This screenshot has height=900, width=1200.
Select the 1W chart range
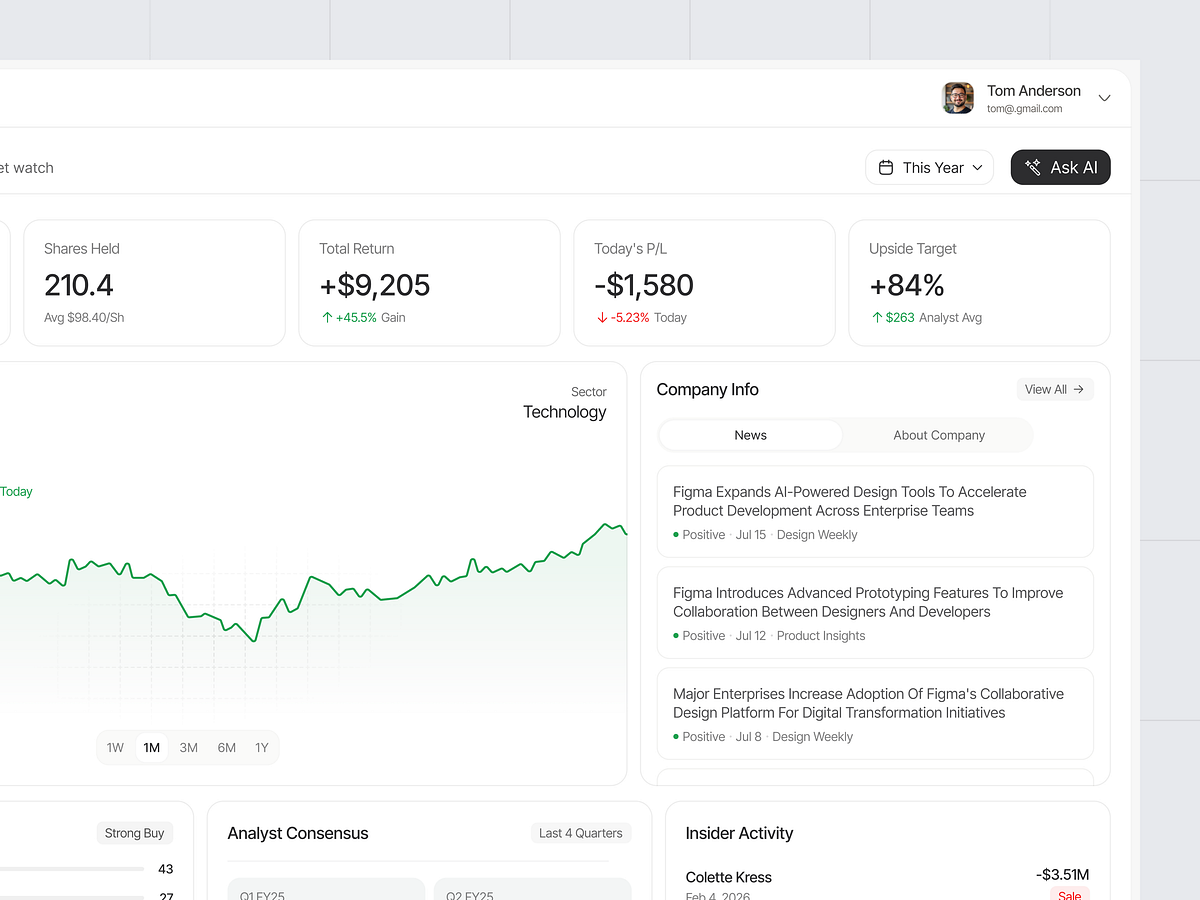pyautogui.click(x=115, y=748)
